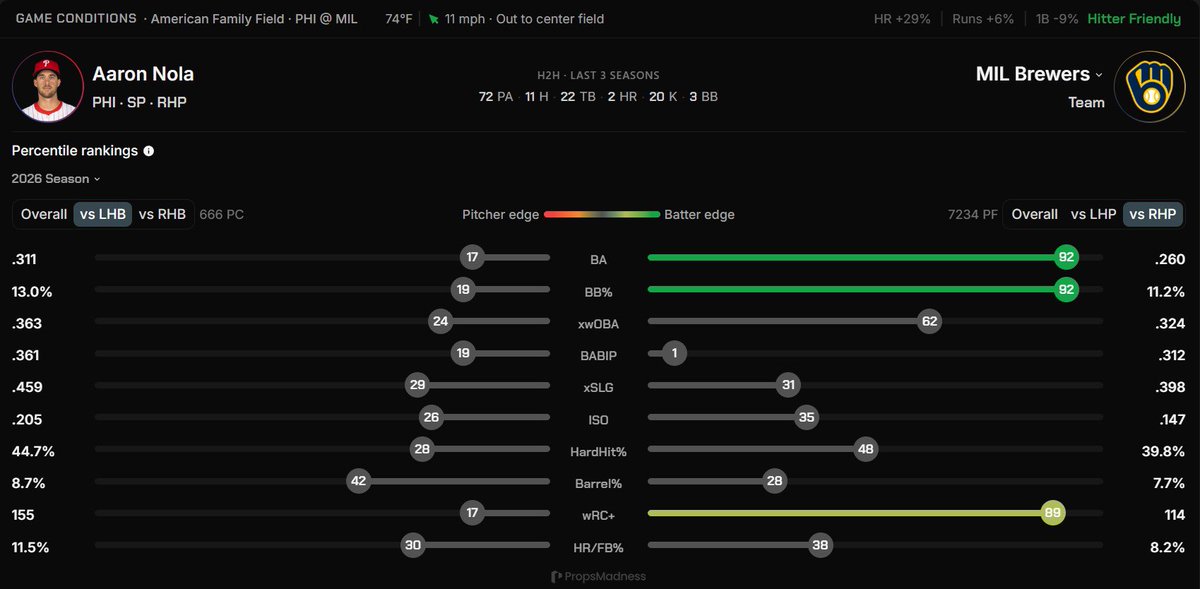Click the edge color gradient legend bar
1200x589 pixels.
point(602,214)
